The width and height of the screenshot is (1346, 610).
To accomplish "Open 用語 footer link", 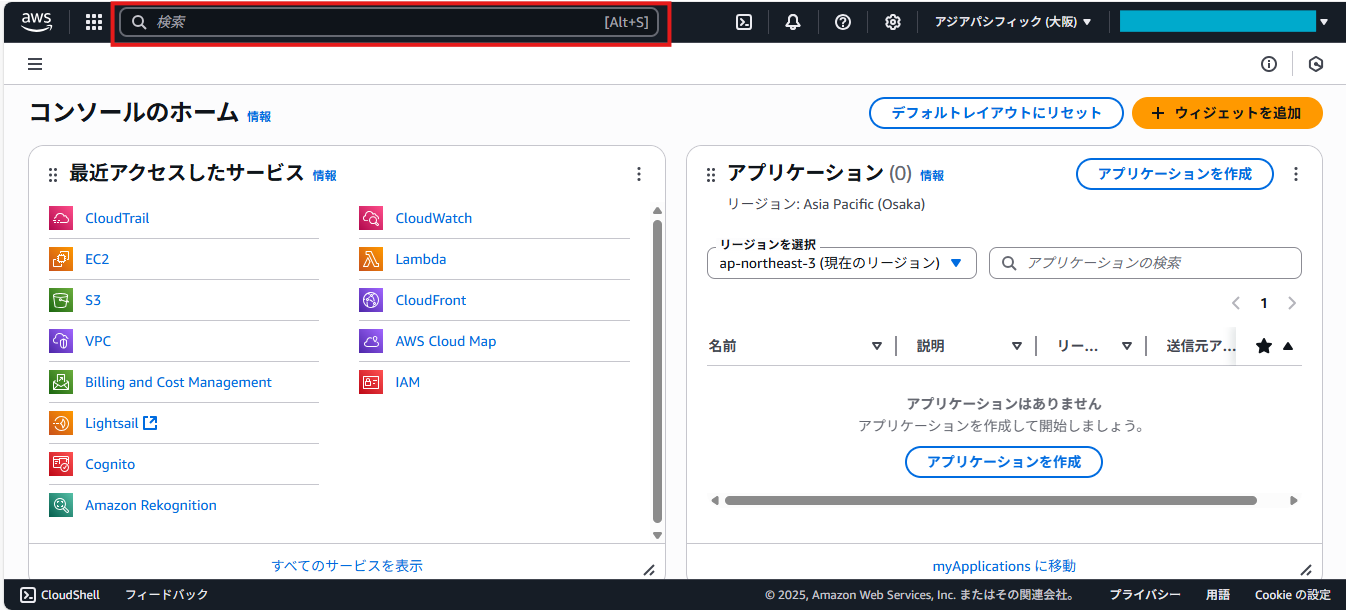I will click(1218, 594).
